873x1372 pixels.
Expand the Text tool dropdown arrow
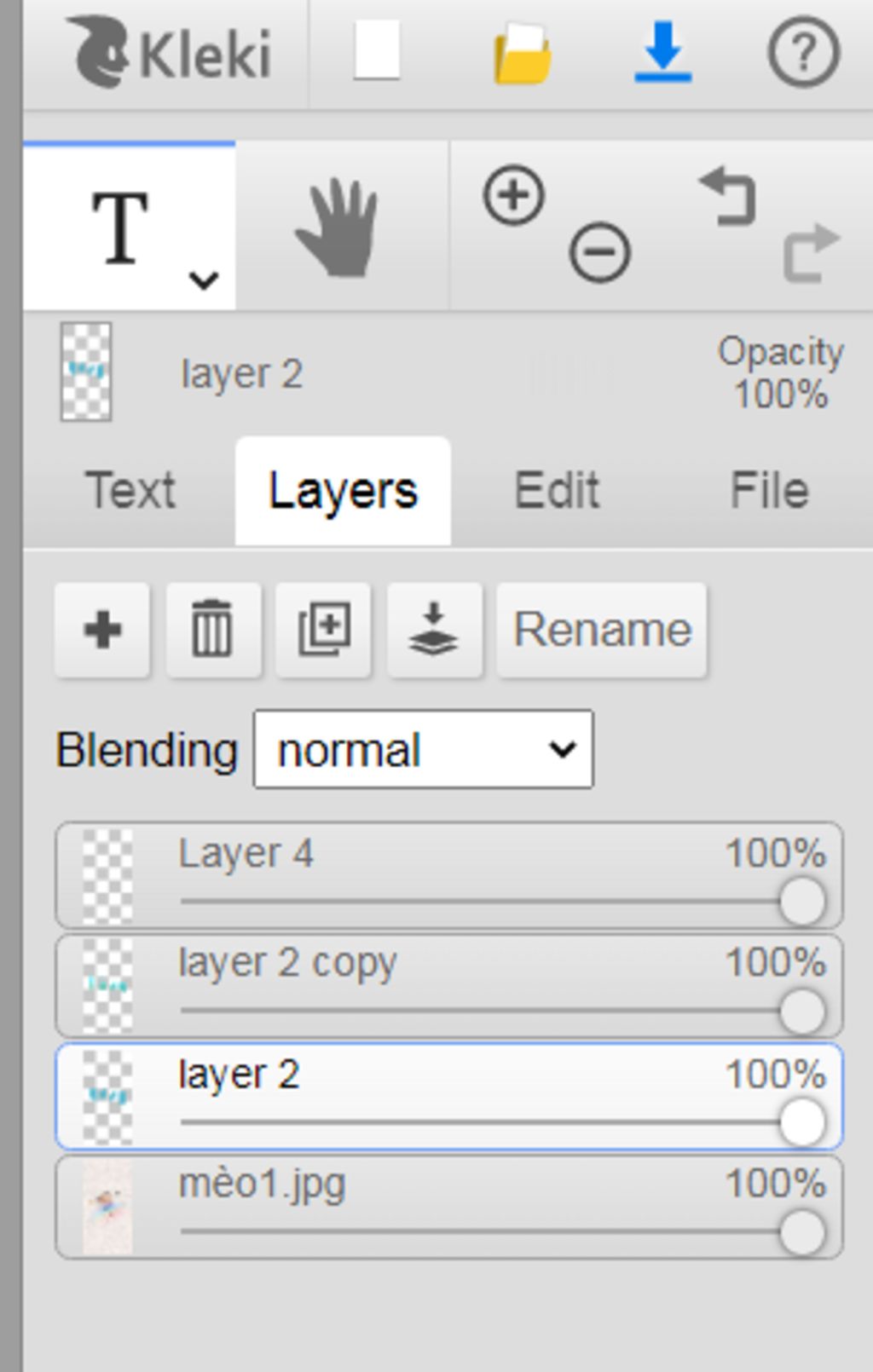[x=204, y=280]
